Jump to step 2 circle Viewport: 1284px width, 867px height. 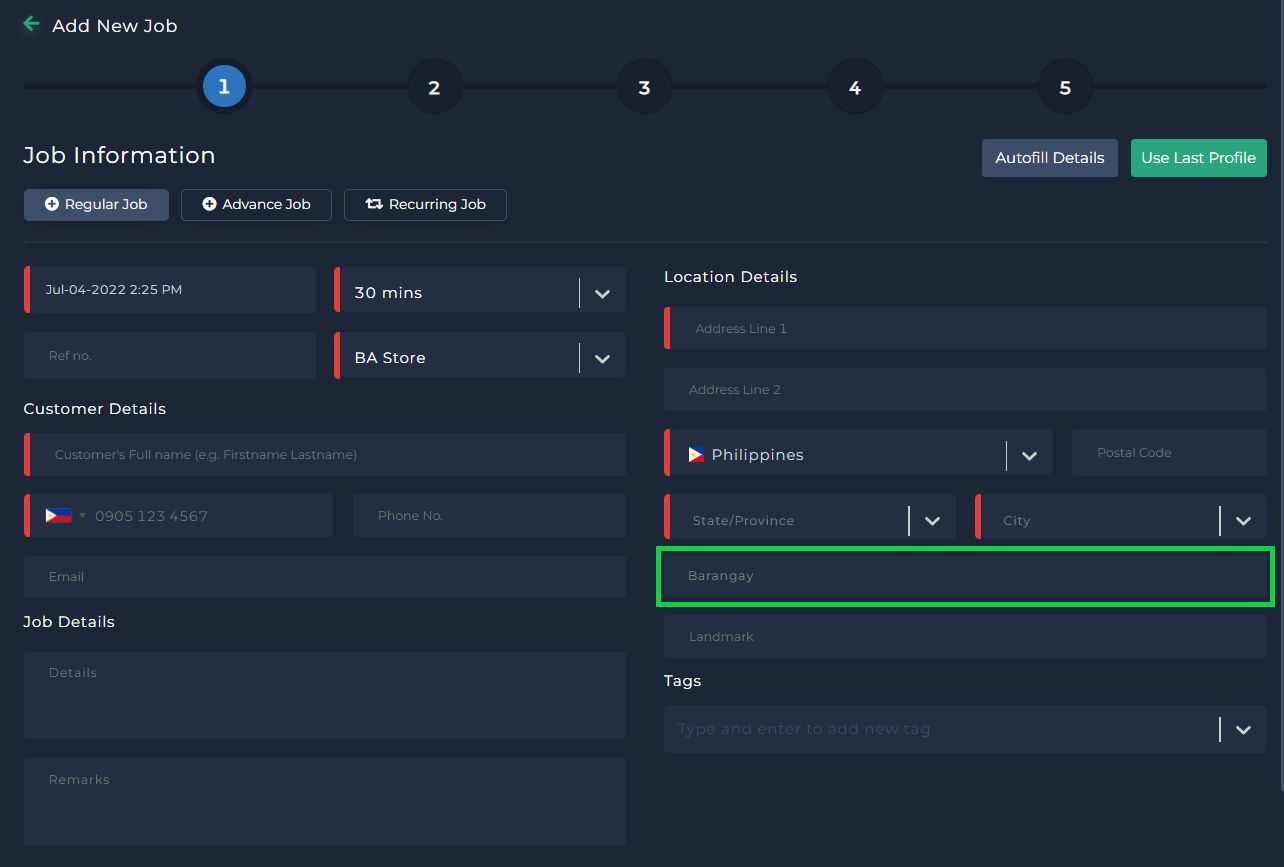[434, 87]
